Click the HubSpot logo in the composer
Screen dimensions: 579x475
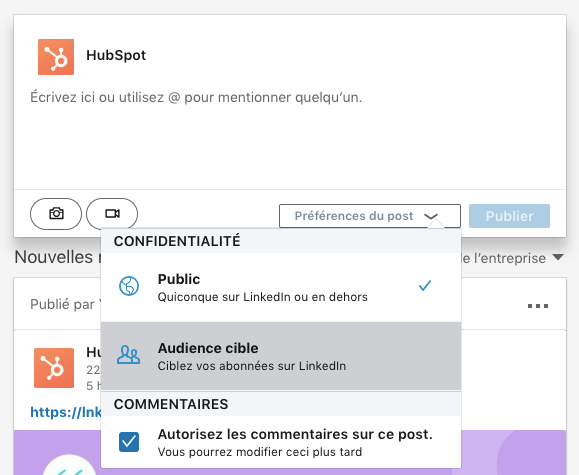point(56,57)
